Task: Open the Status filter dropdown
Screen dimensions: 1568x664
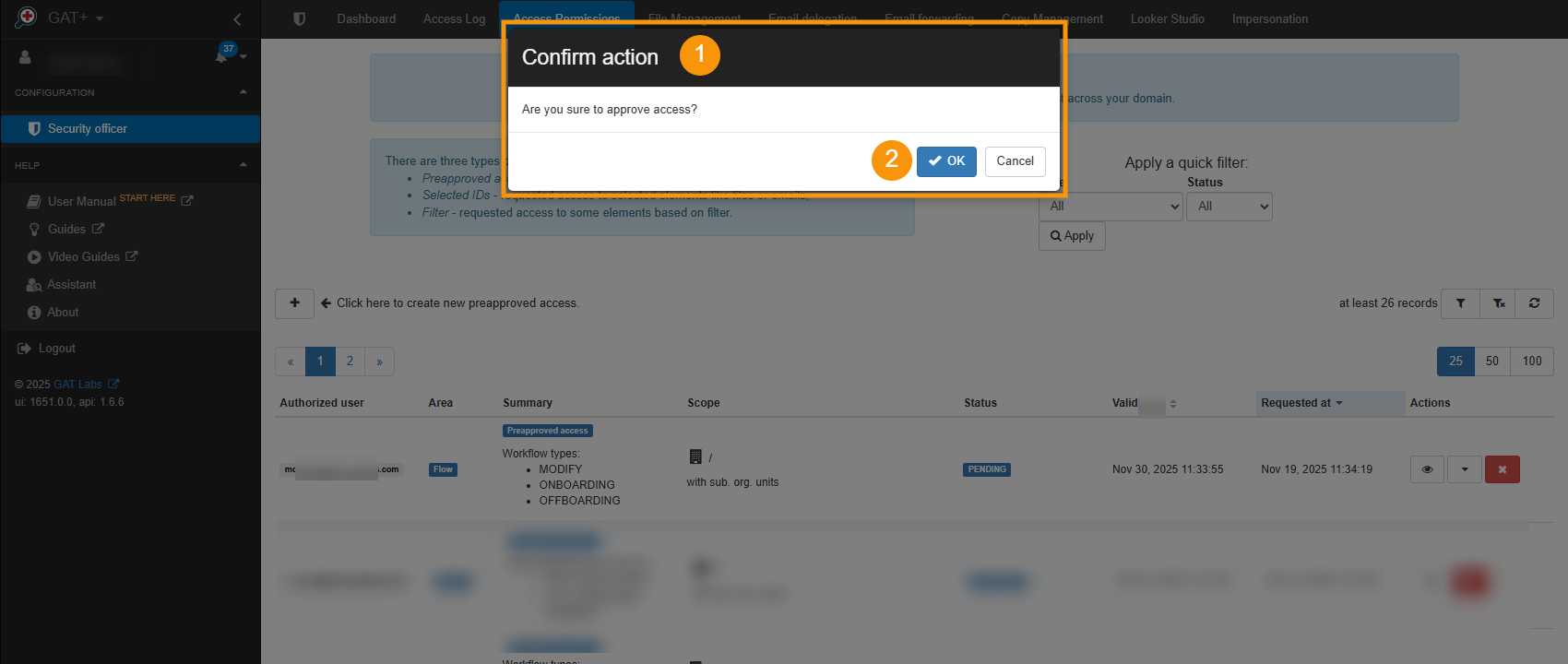Action: point(1229,207)
